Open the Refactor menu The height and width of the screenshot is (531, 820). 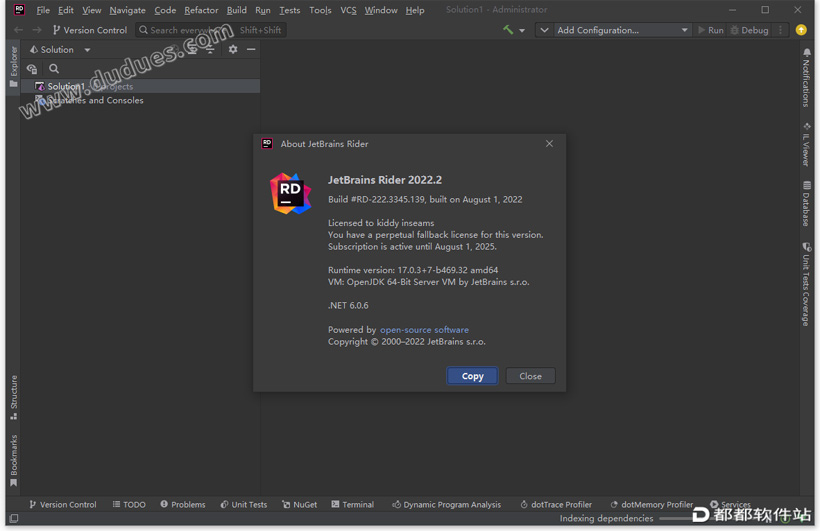pyautogui.click(x=201, y=10)
